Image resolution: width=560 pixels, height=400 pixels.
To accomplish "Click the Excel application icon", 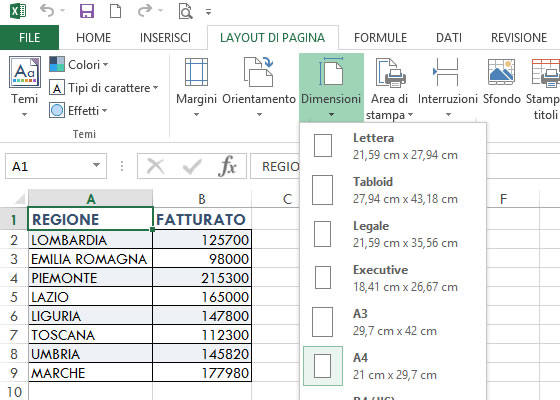I will click(x=18, y=11).
